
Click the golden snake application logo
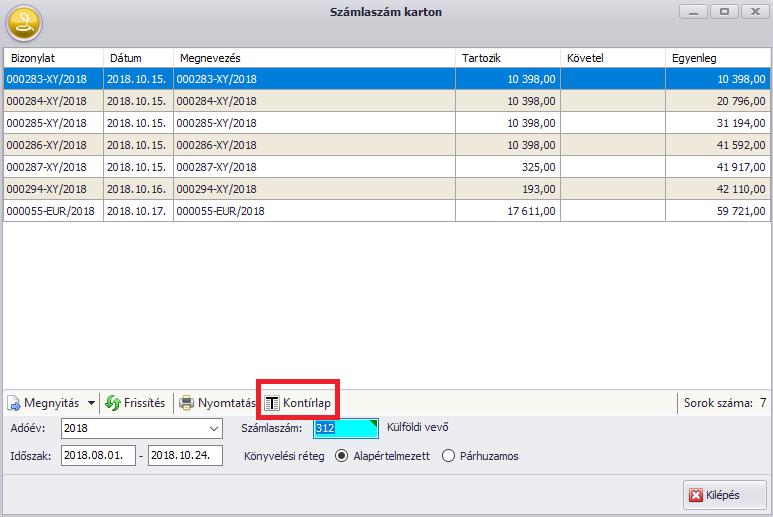24,23
